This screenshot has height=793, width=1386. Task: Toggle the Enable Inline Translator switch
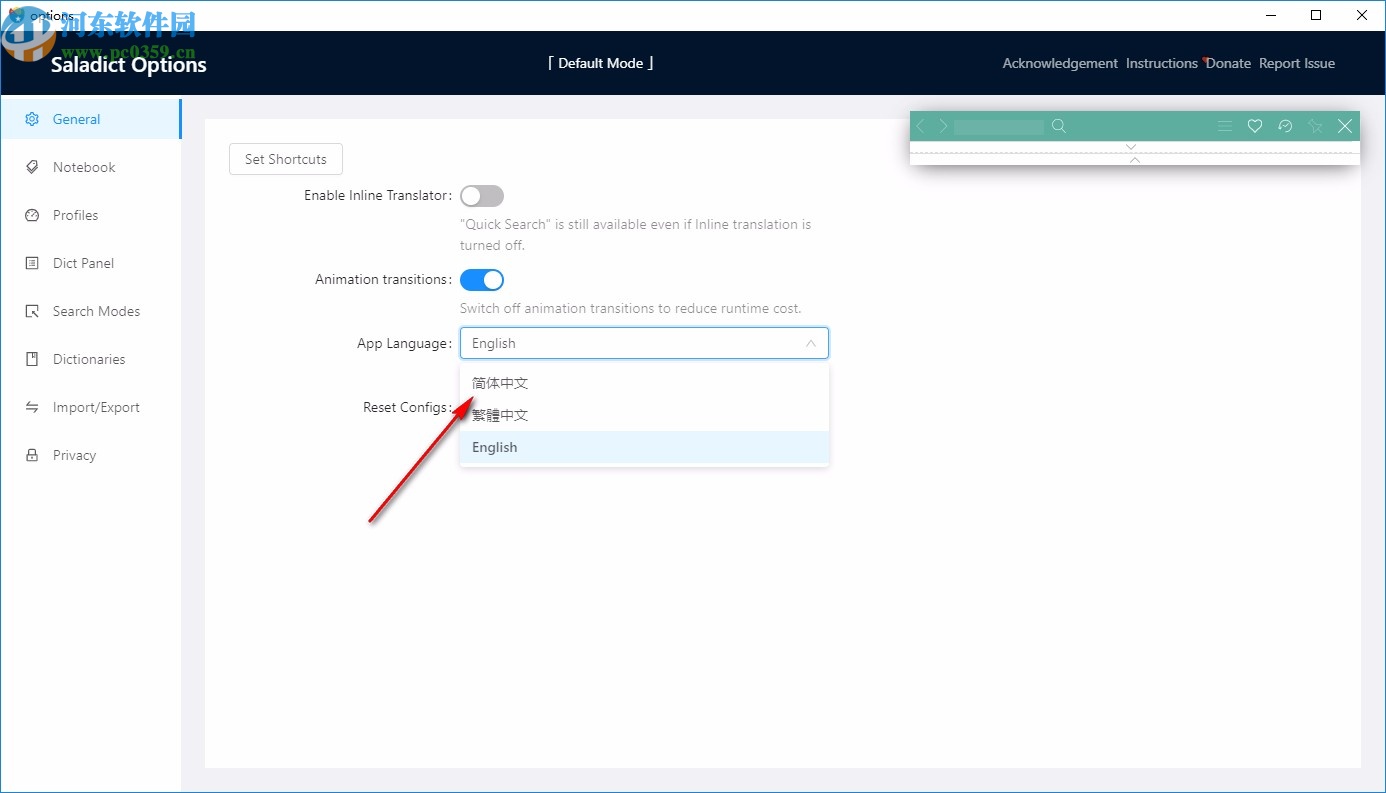482,196
